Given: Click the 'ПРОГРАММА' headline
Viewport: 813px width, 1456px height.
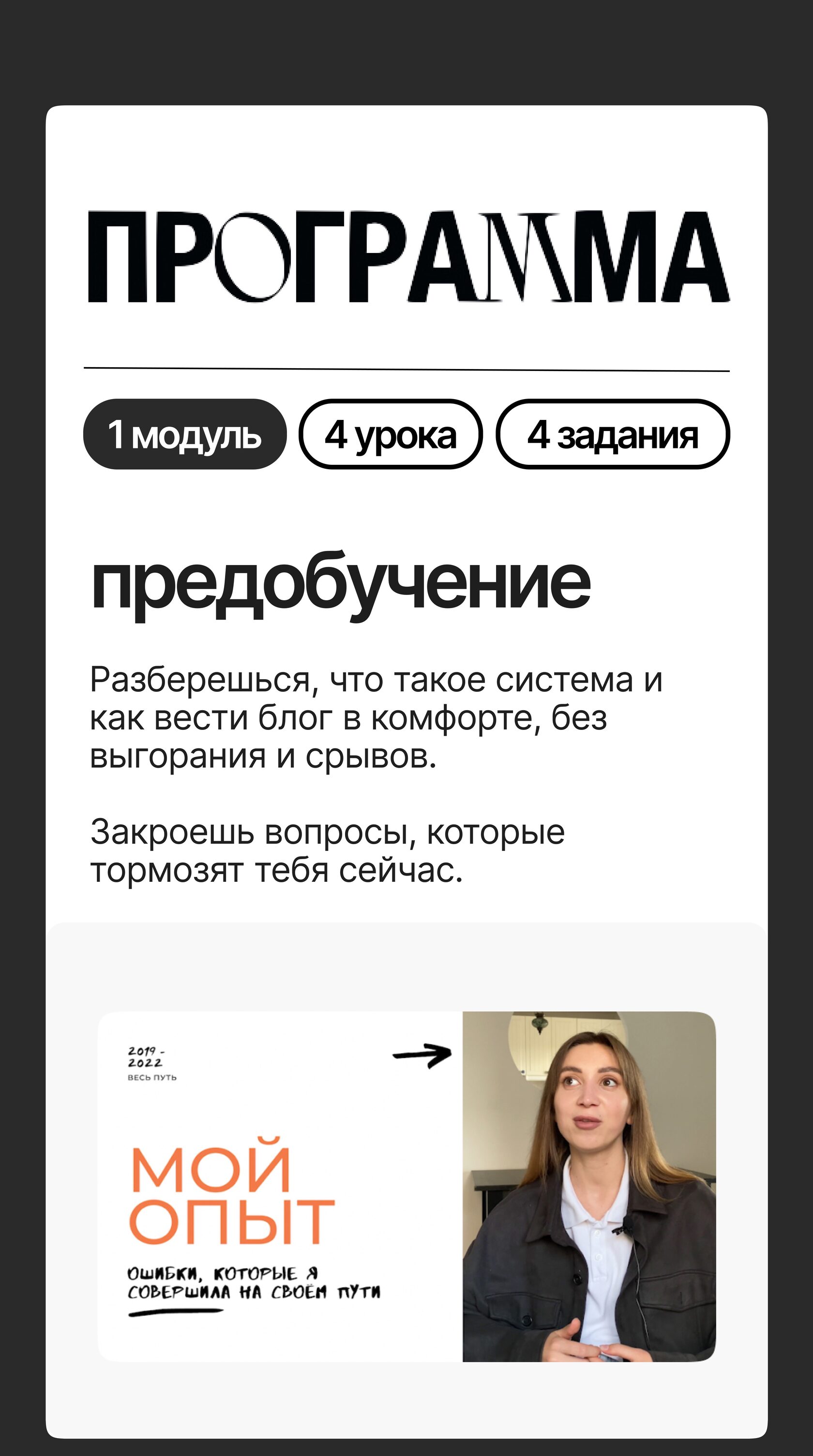Looking at the screenshot, I should [x=409, y=256].
